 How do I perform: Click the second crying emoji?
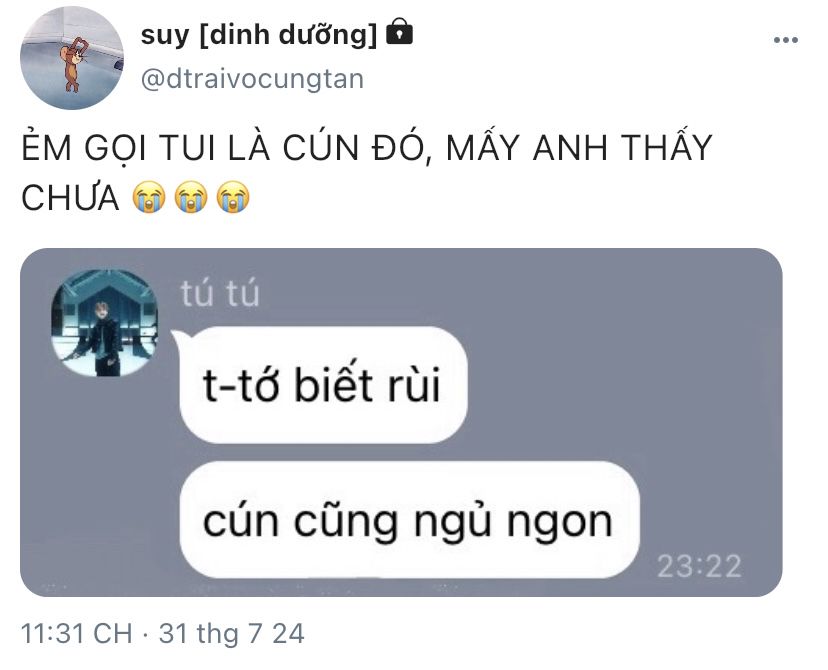pyautogui.click(x=191, y=197)
